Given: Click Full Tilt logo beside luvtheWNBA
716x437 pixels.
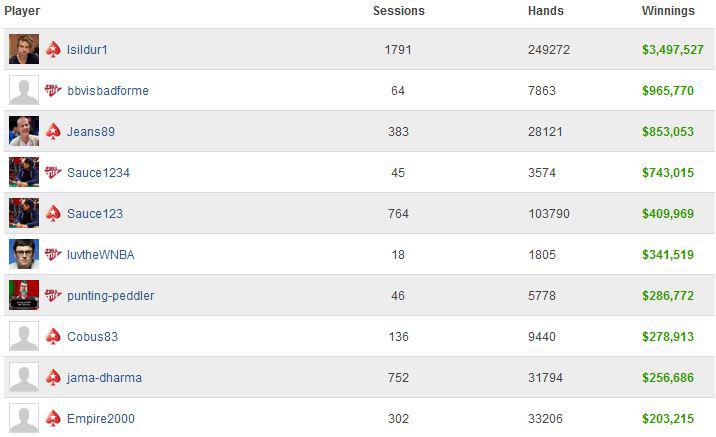Looking at the screenshot, I should [x=53, y=254].
